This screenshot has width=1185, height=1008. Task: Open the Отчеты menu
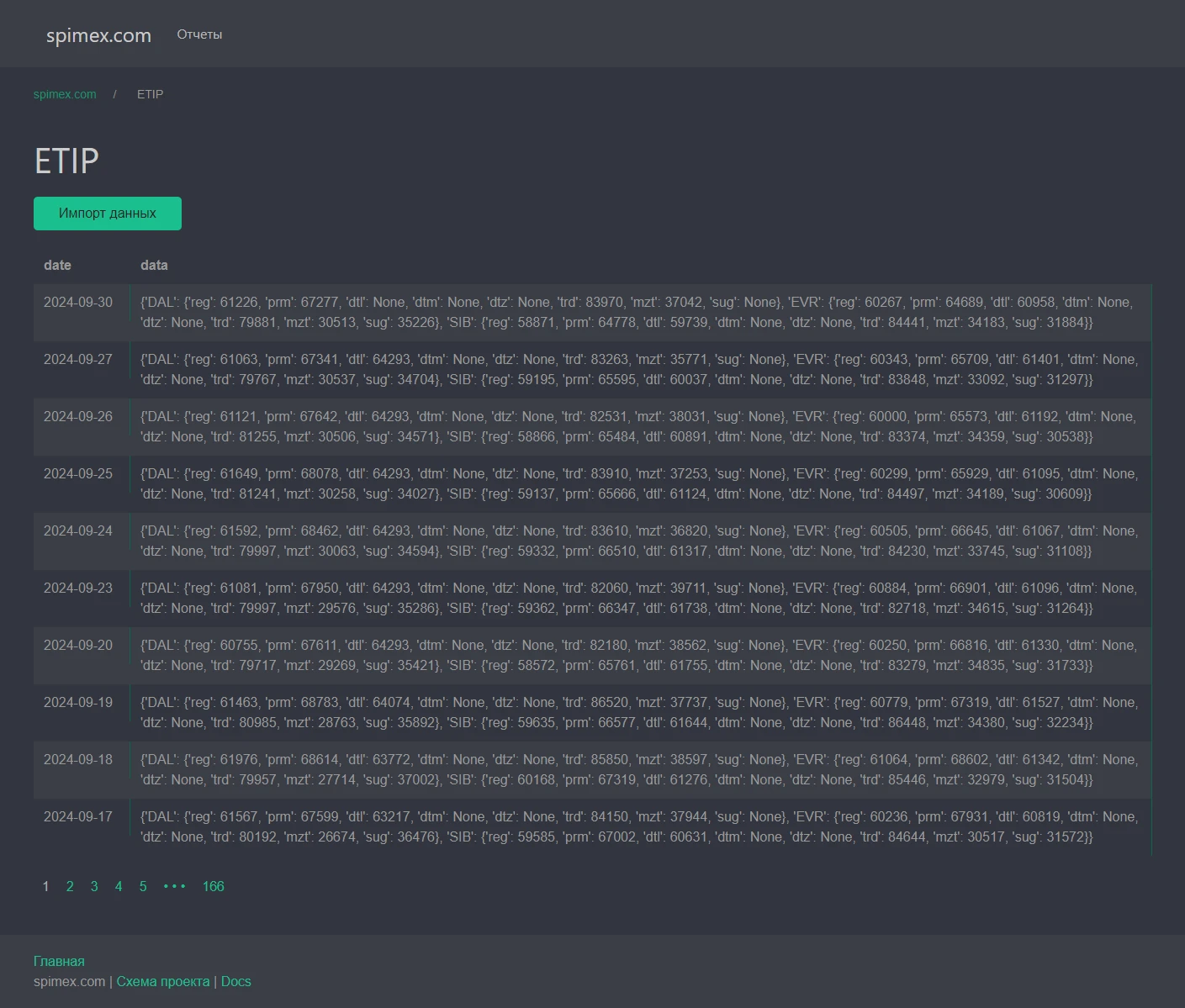[199, 34]
